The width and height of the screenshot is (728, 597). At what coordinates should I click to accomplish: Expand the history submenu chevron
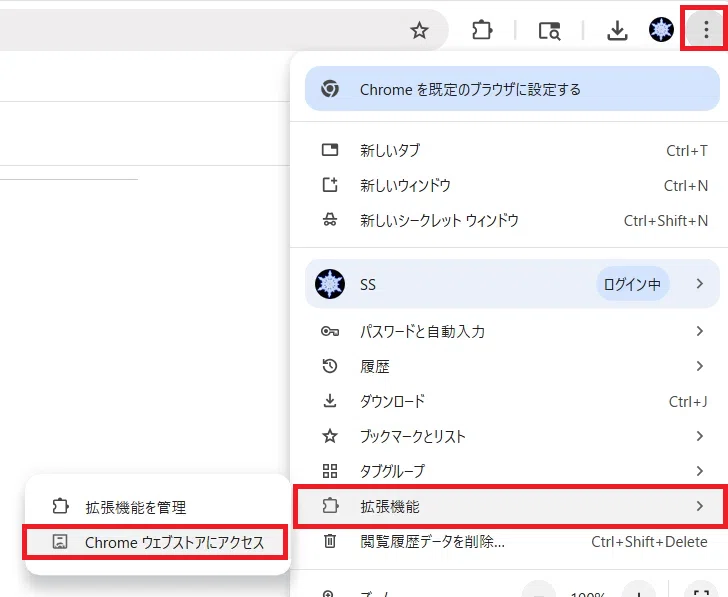700,366
